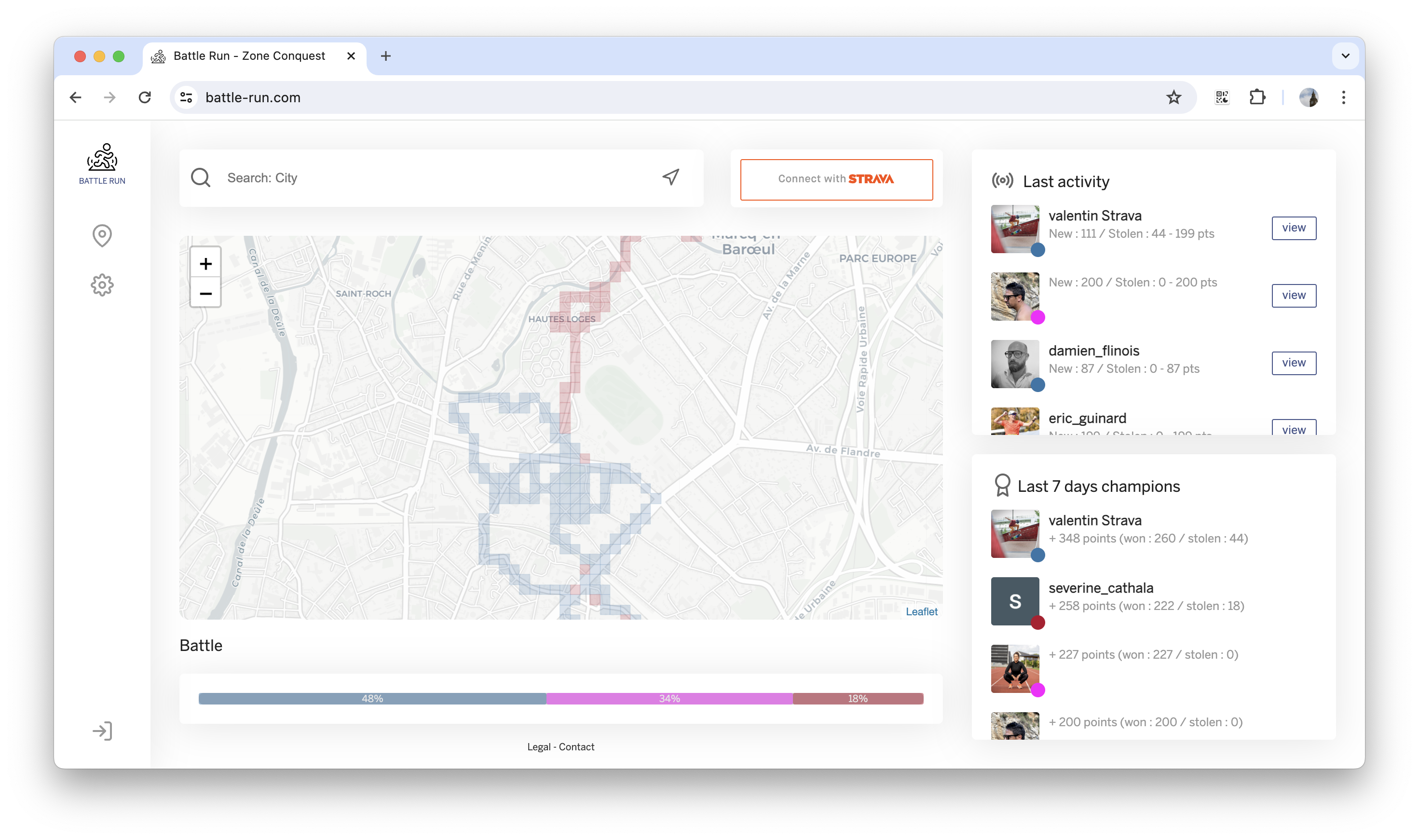View eric_guinard activity
Image resolution: width=1419 pixels, height=840 pixels.
click(x=1293, y=428)
